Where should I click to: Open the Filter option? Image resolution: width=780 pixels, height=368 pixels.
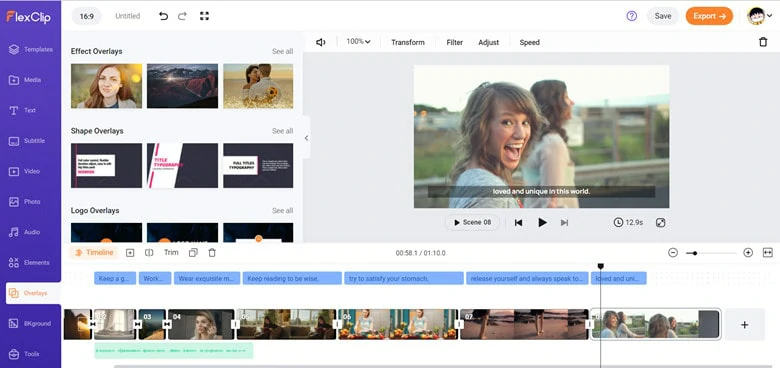pos(455,42)
